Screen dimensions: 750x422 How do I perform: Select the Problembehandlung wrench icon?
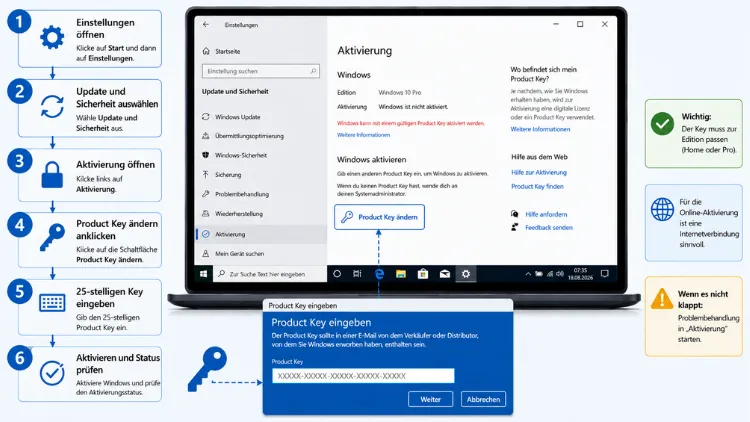(206, 194)
